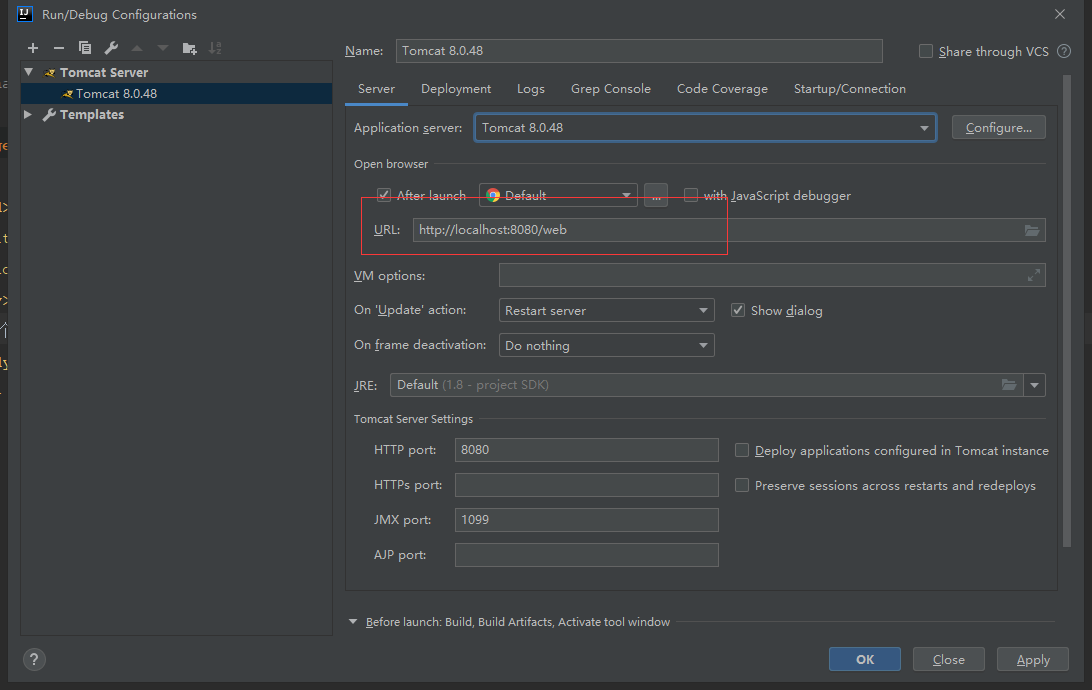Switch to the Grep Console tab
This screenshot has width=1092, height=690.
611,89
